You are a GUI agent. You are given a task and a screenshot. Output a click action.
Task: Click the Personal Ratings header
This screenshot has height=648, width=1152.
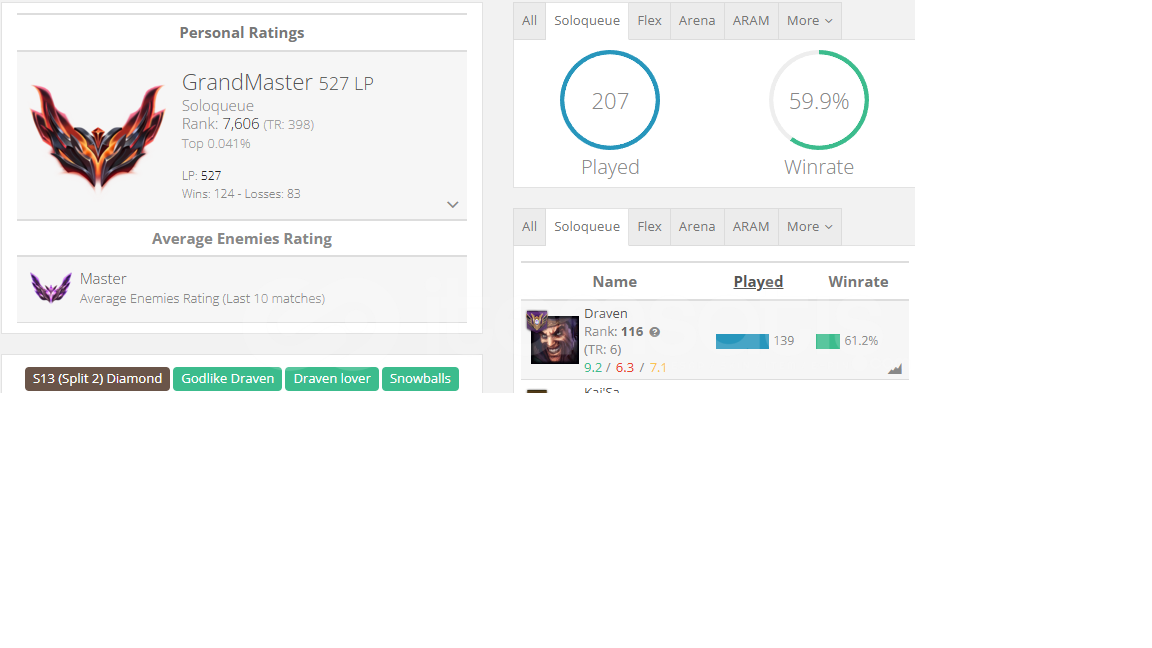pyautogui.click(x=242, y=32)
